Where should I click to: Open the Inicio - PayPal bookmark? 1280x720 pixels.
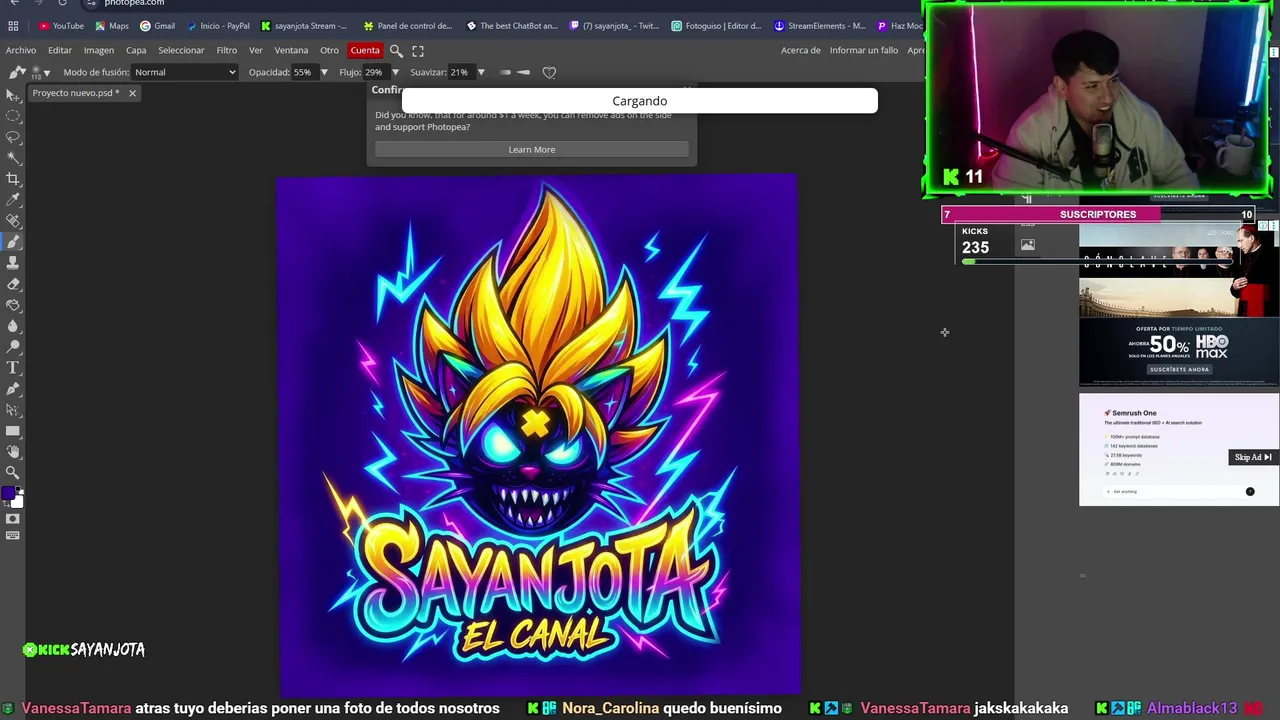(218, 26)
